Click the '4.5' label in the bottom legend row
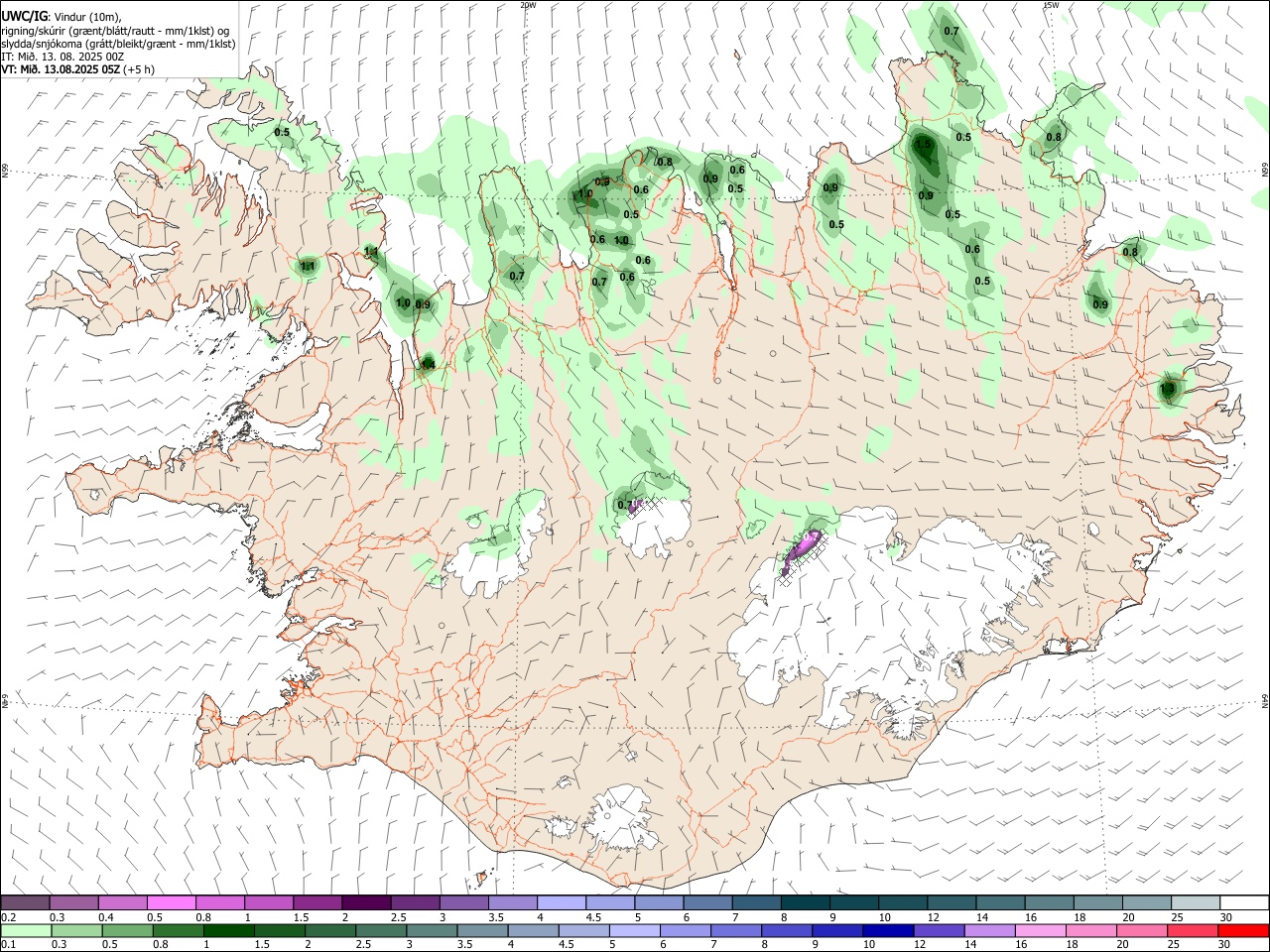The height and width of the screenshot is (952, 1270). click(x=565, y=945)
